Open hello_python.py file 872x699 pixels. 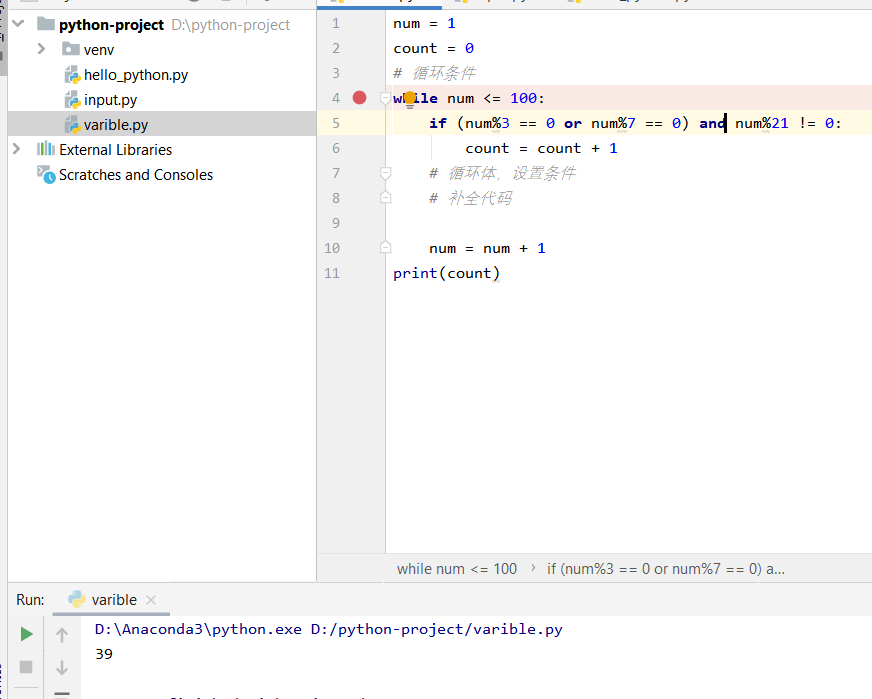click(136, 75)
